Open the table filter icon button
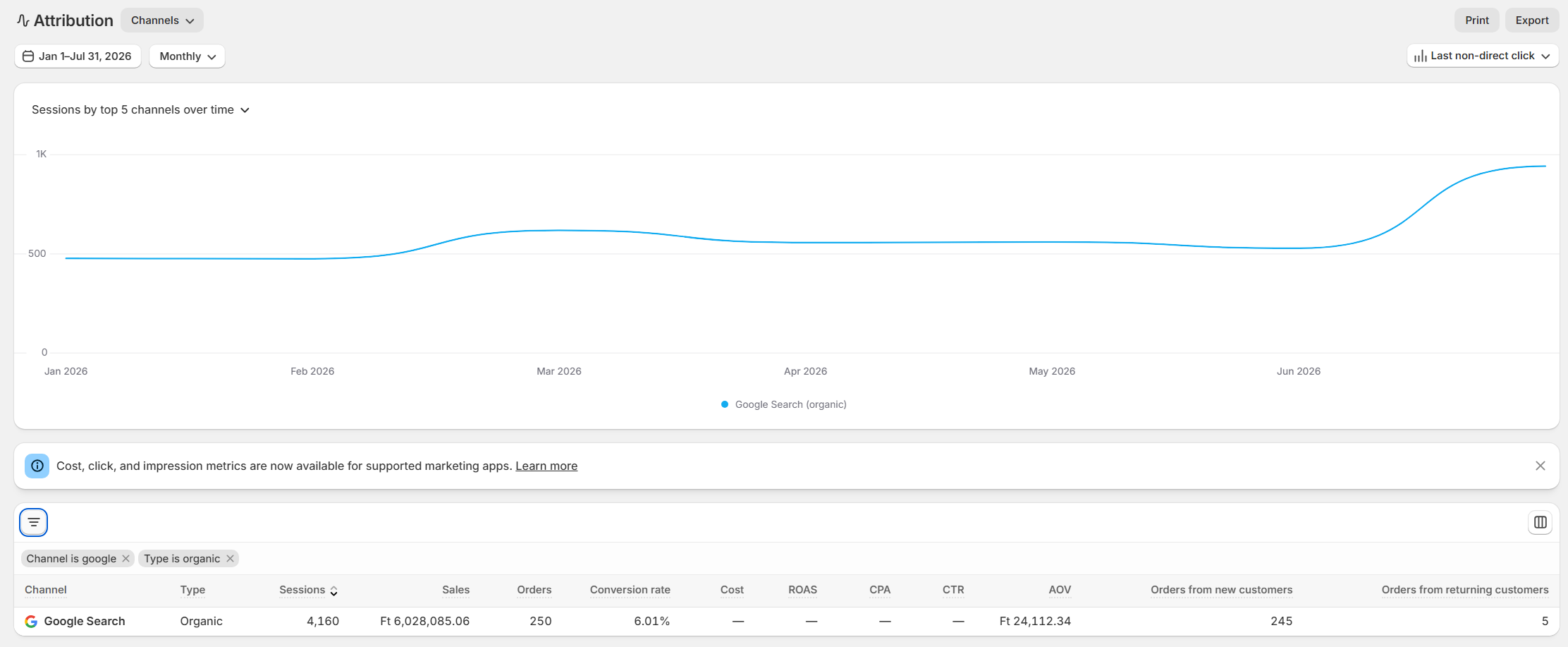 tap(34, 522)
